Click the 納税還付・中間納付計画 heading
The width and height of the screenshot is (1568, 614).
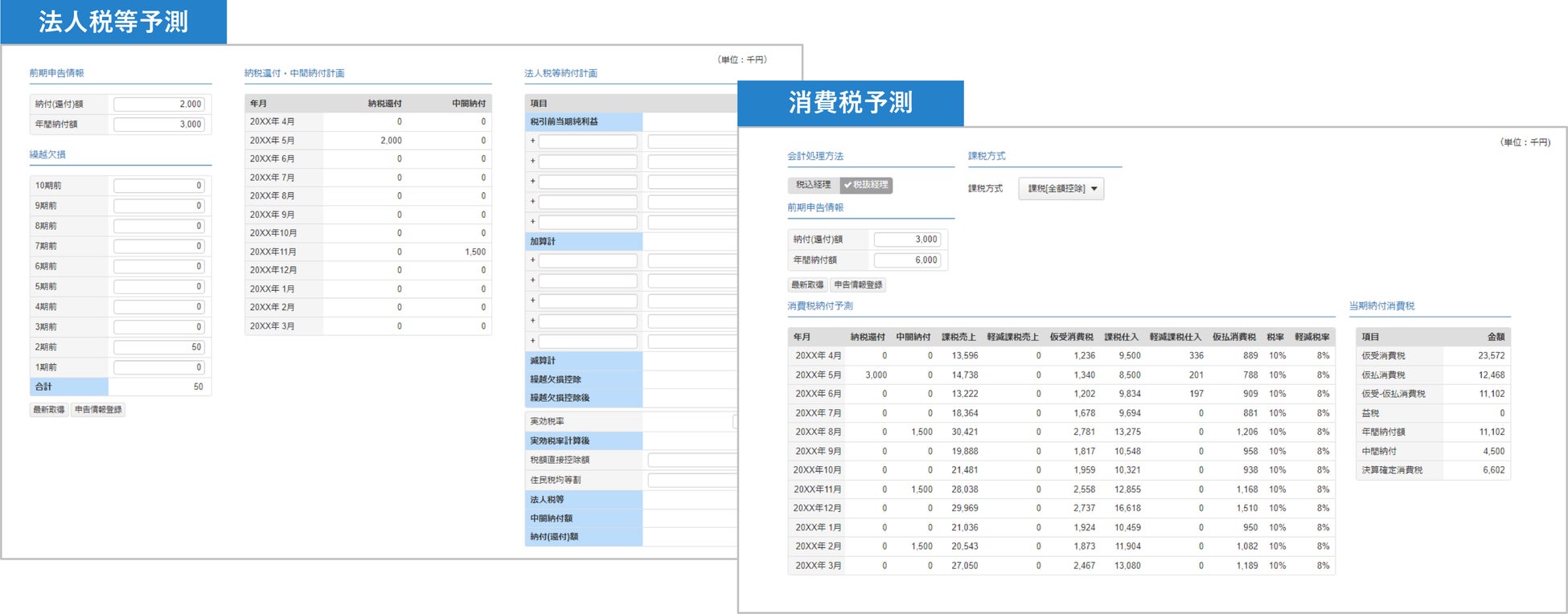click(x=294, y=73)
